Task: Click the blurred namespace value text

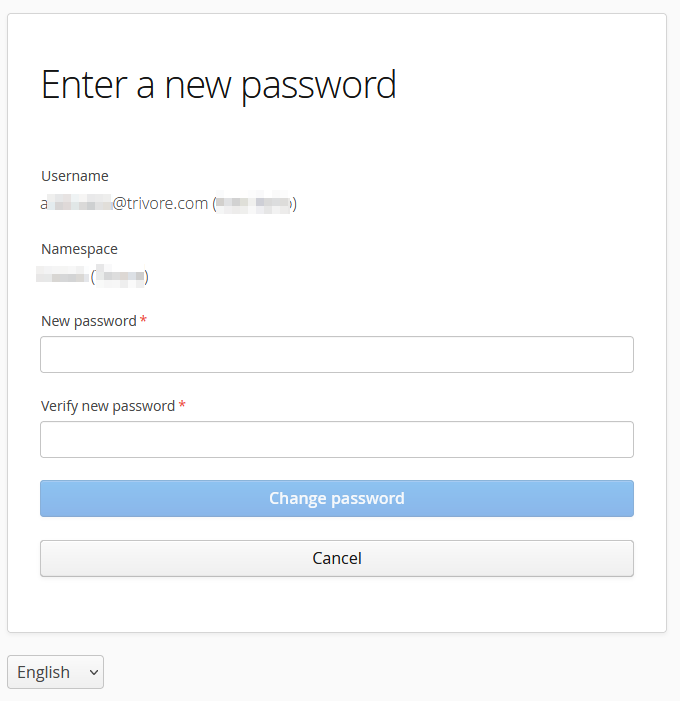Action: [64, 277]
